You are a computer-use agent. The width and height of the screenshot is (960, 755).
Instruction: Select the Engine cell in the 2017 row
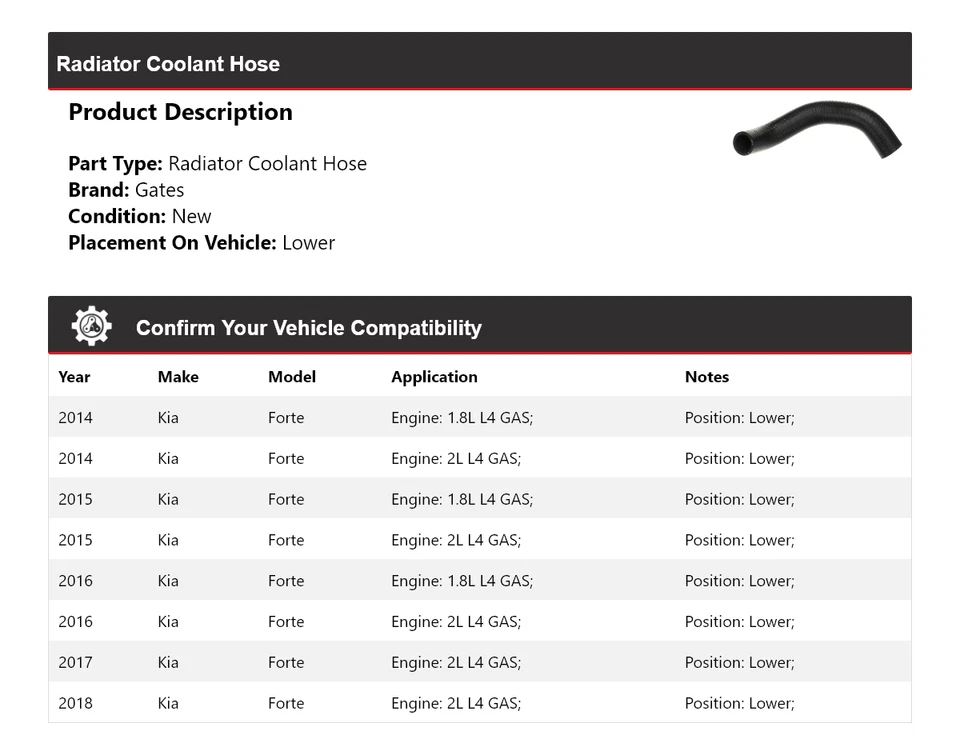[456, 662]
